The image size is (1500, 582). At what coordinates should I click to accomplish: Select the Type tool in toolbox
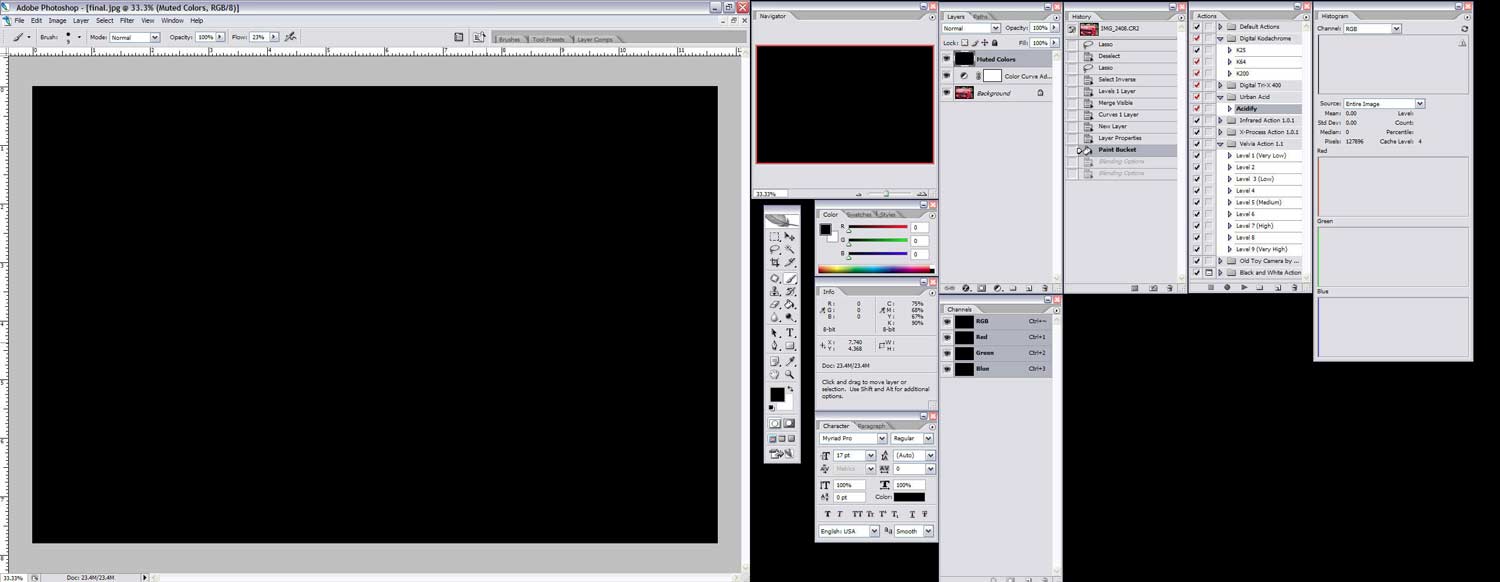click(x=790, y=333)
